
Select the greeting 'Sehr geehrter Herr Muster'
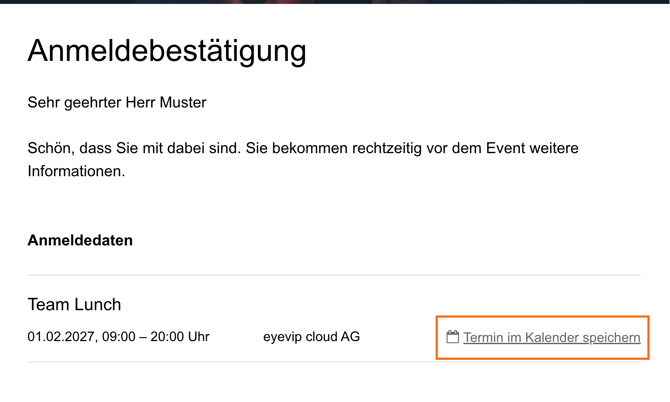point(117,102)
